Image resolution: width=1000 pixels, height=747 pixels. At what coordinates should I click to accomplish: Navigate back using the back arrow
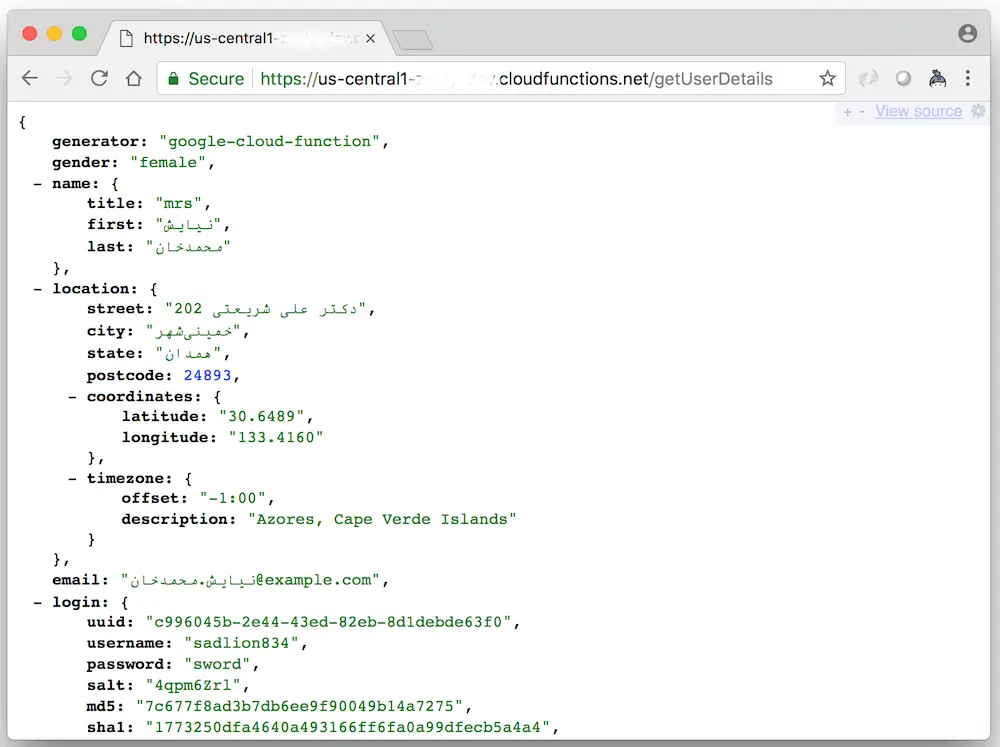pos(30,78)
